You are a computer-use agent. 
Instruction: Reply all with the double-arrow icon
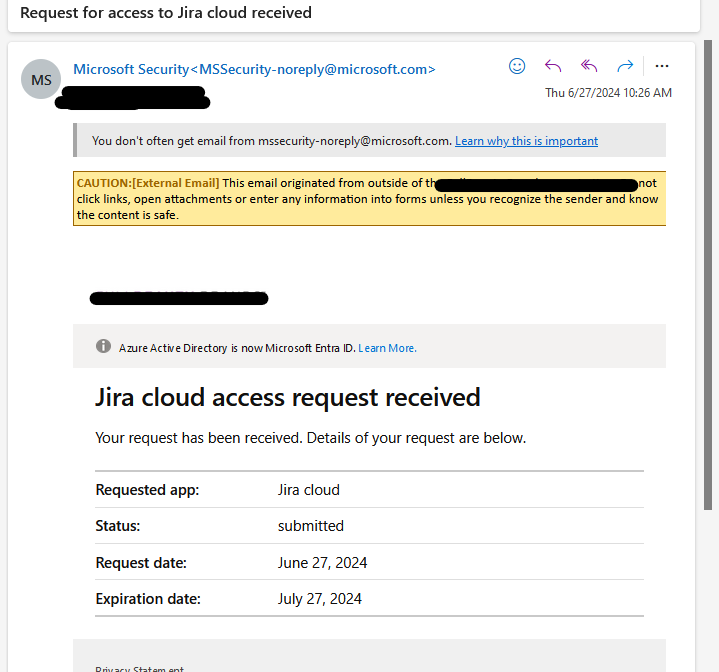click(x=589, y=66)
